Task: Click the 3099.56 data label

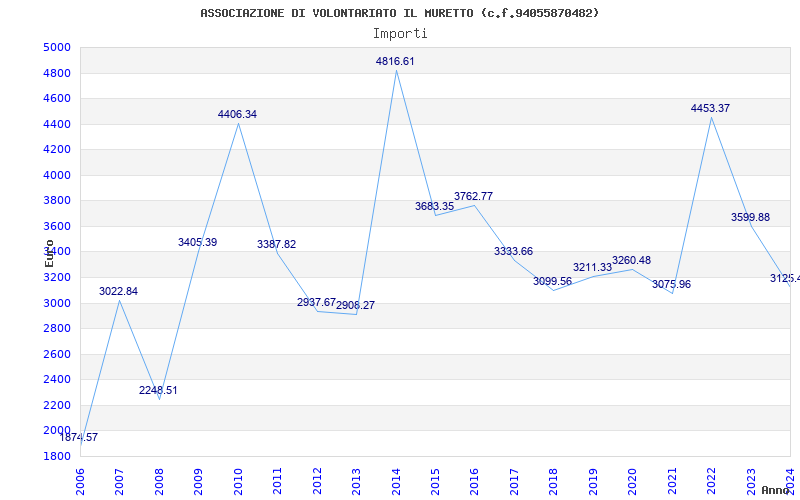Action: point(553,282)
